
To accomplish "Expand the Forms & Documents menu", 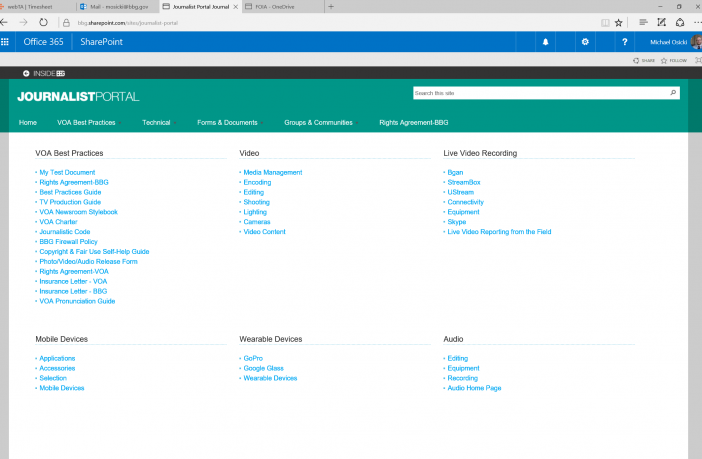I will (x=230, y=122).
